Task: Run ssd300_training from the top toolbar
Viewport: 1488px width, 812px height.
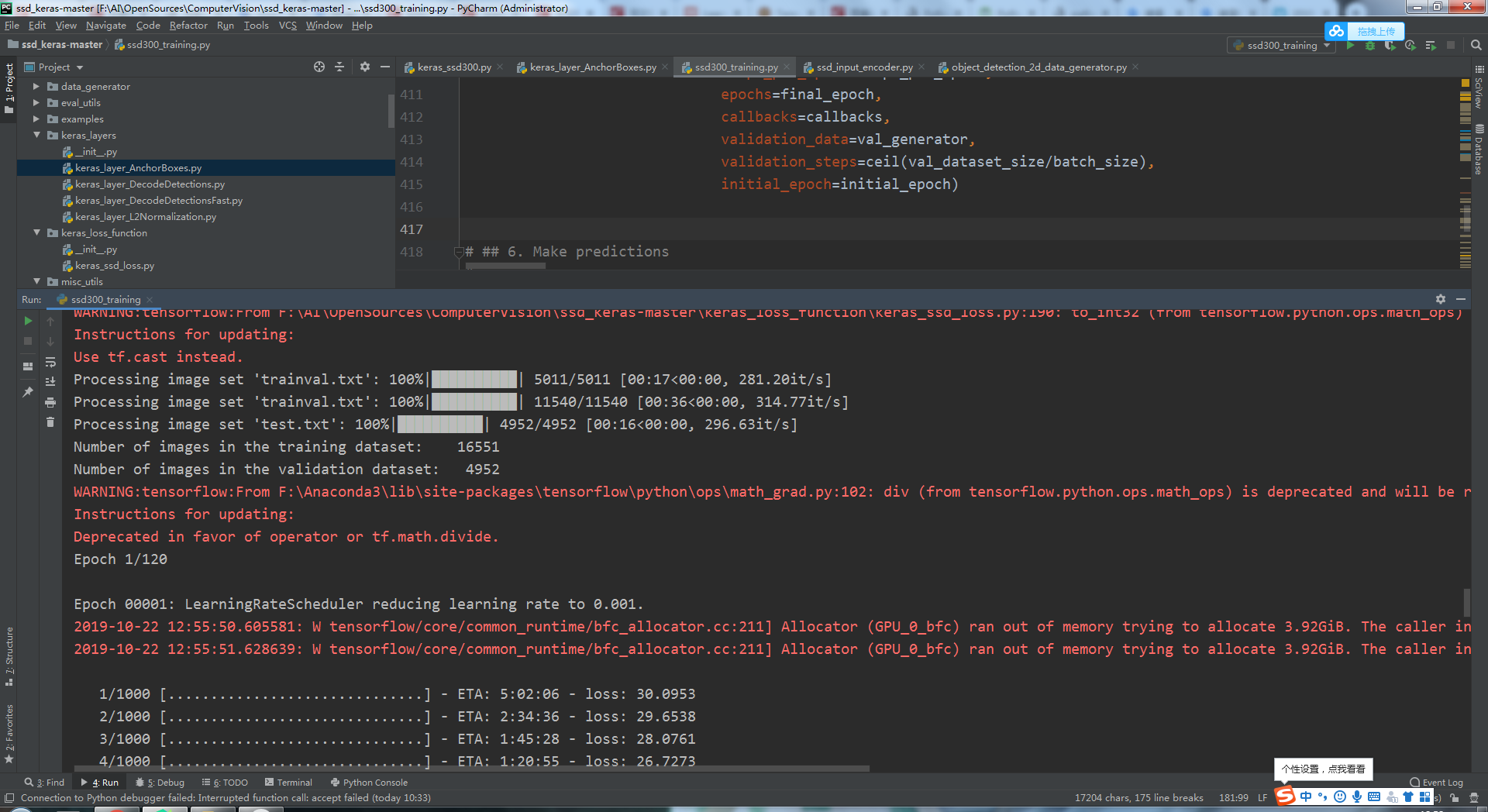Action: point(1351,46)
